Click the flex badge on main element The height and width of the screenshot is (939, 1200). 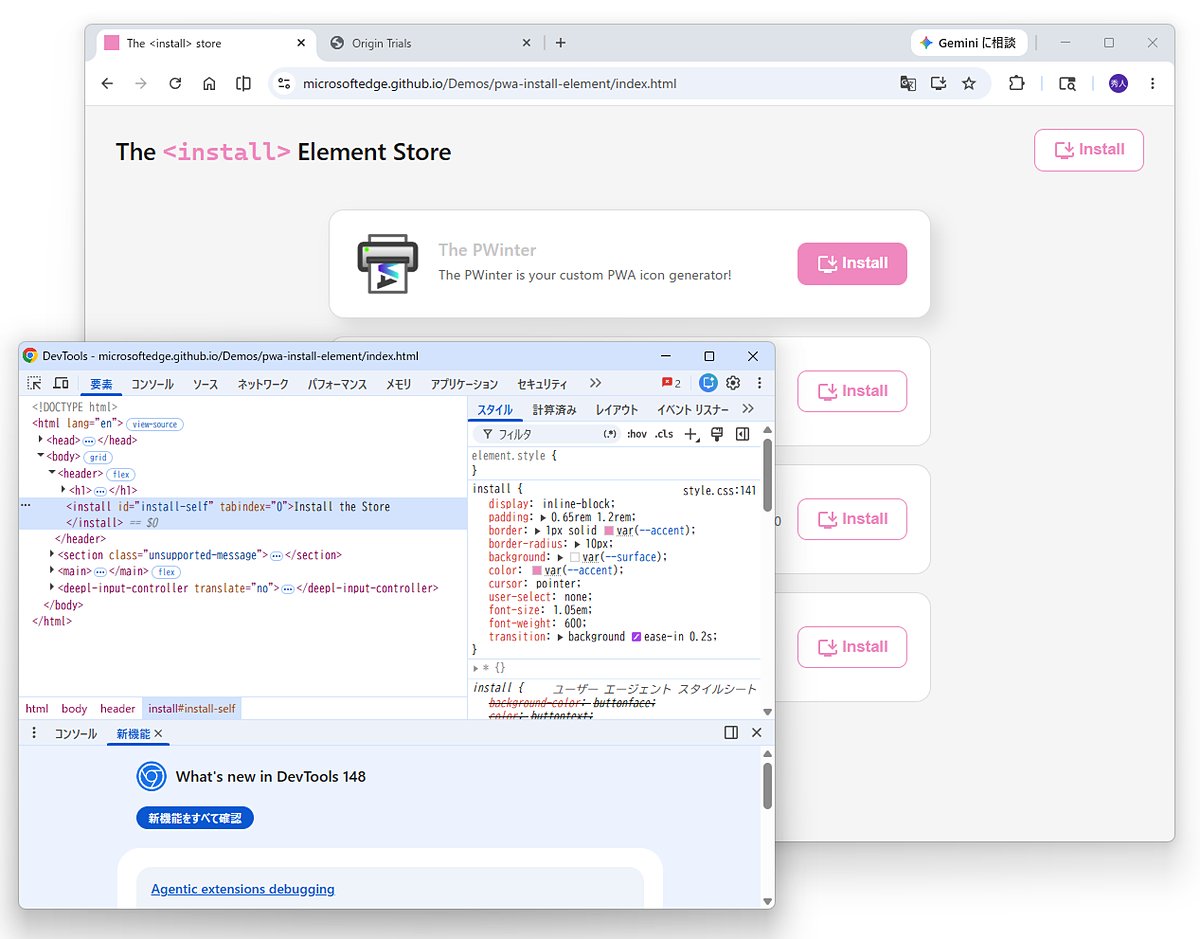[x=166, y=572]
